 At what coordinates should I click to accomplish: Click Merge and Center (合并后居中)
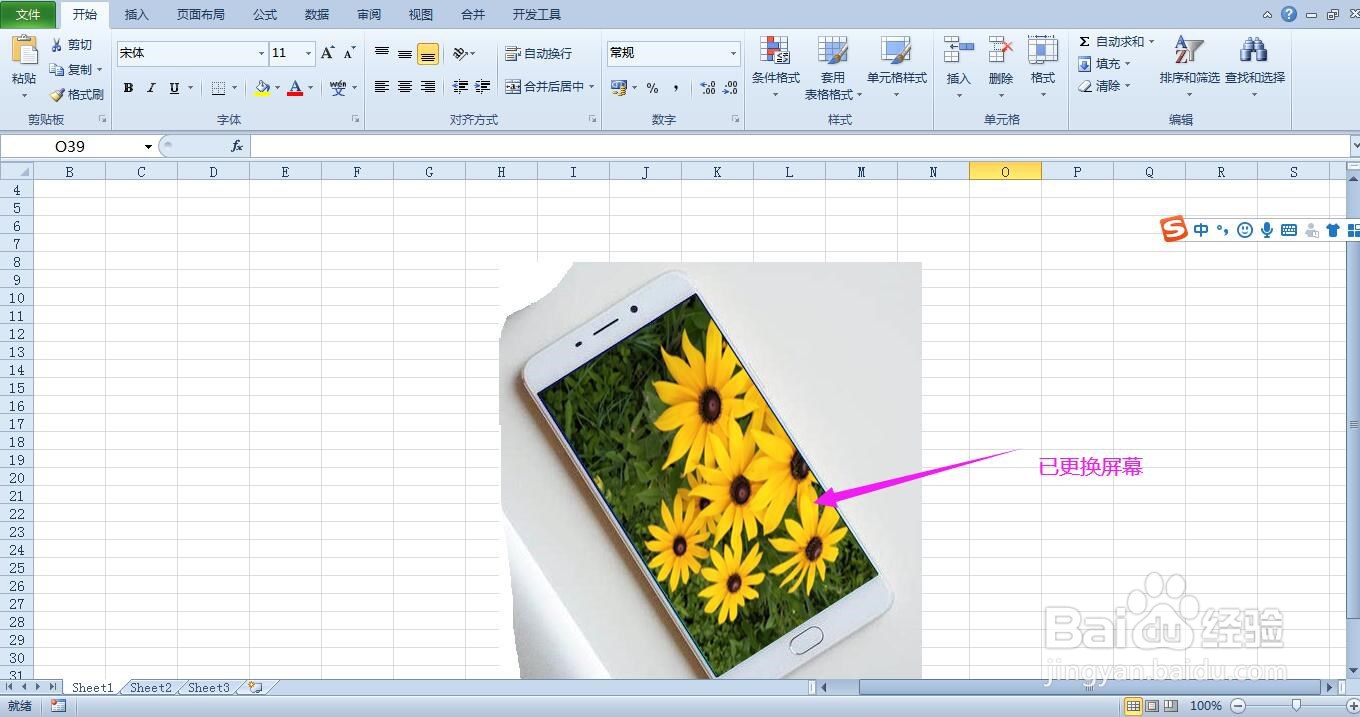pos(544,87)
